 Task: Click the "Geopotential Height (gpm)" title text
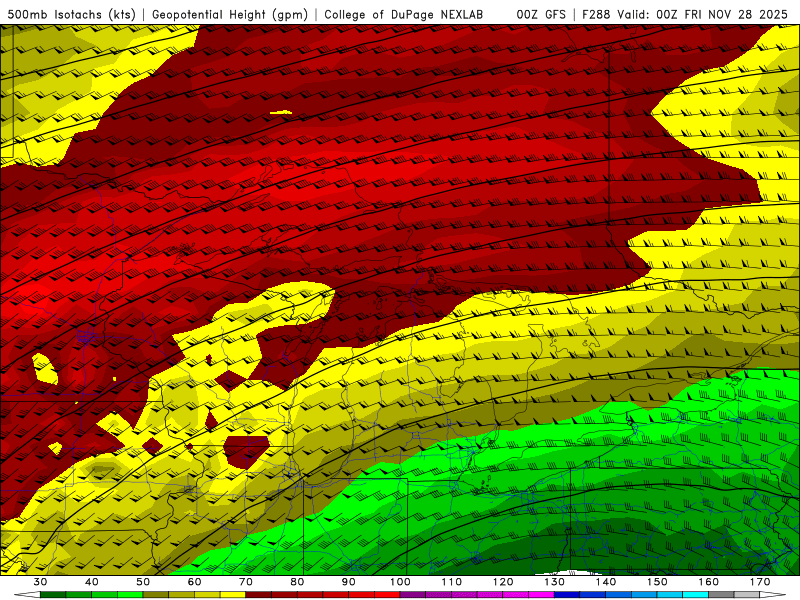(230, 15)
